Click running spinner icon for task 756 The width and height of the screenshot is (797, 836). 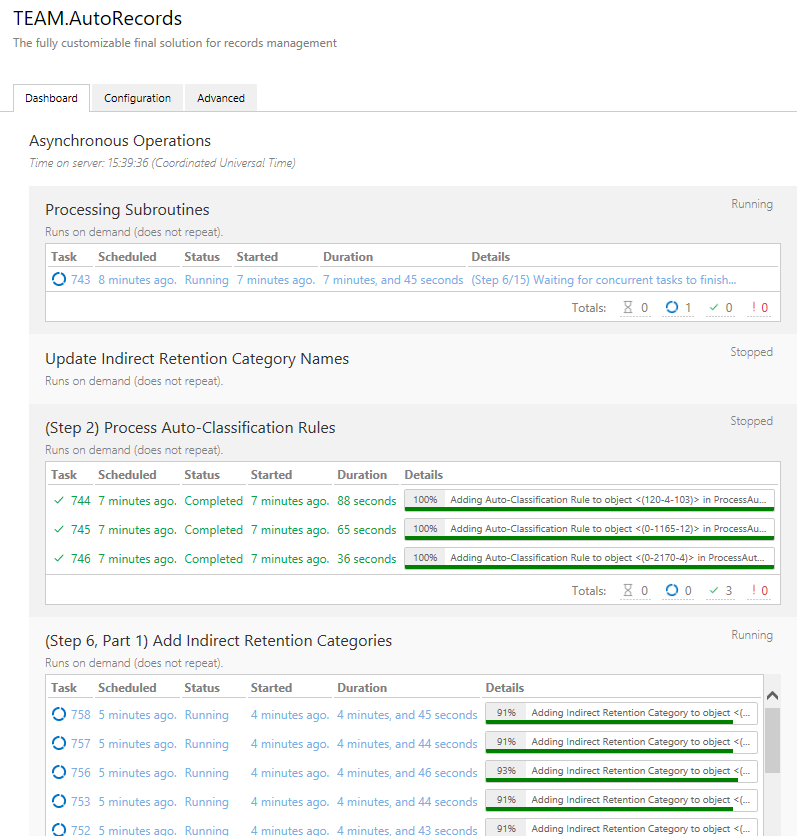tap(59, 772)
